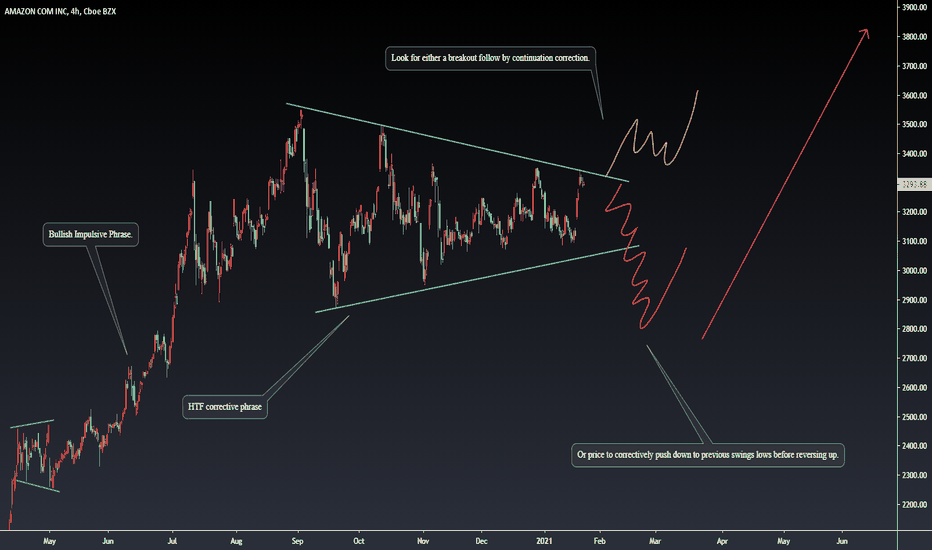This screenshot has width=932, height=550.
Task: Click the 2700.00 price axis label
Action: 915,358
